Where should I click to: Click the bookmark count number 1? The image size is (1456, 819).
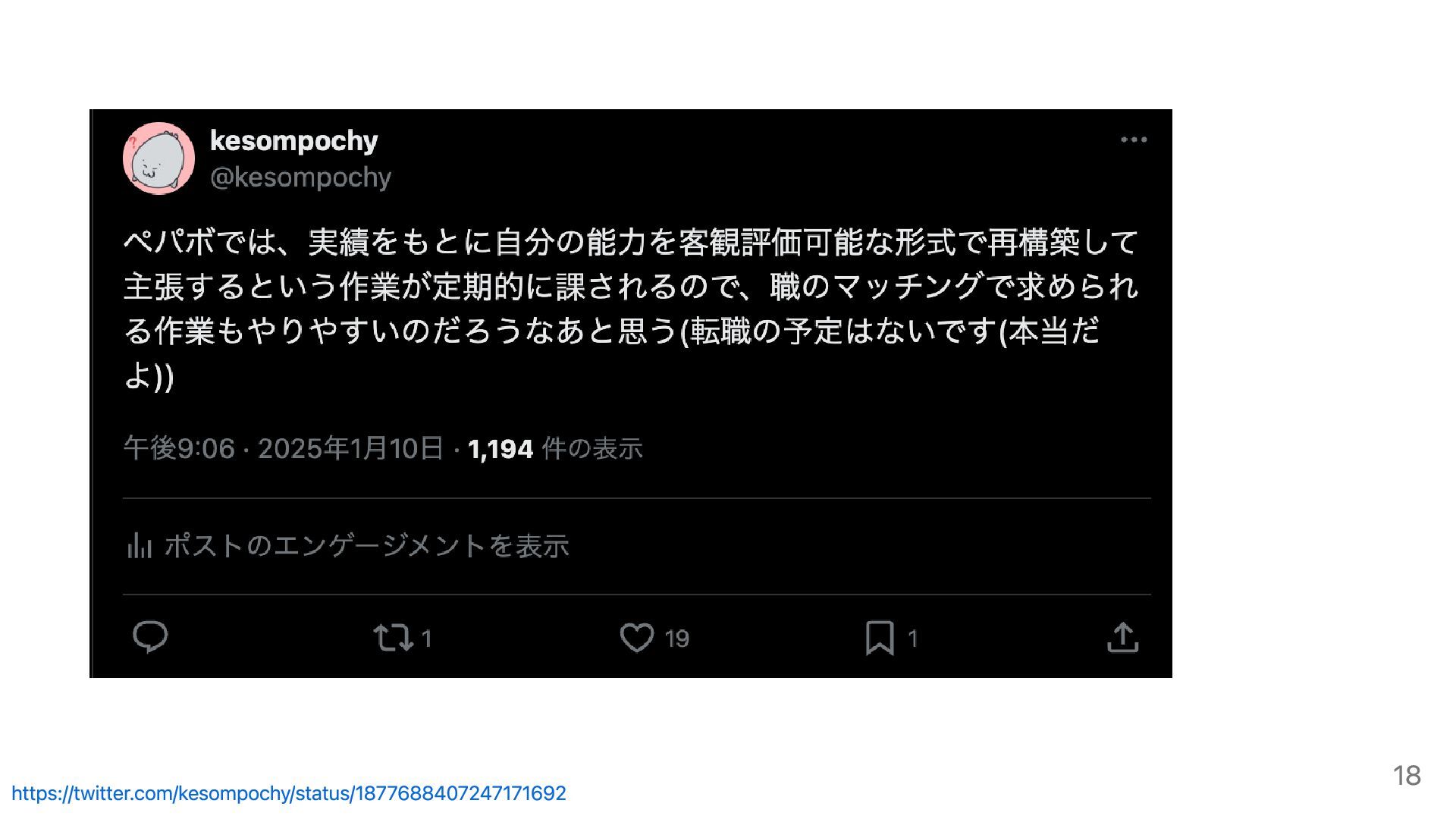[x=913, y=639]
